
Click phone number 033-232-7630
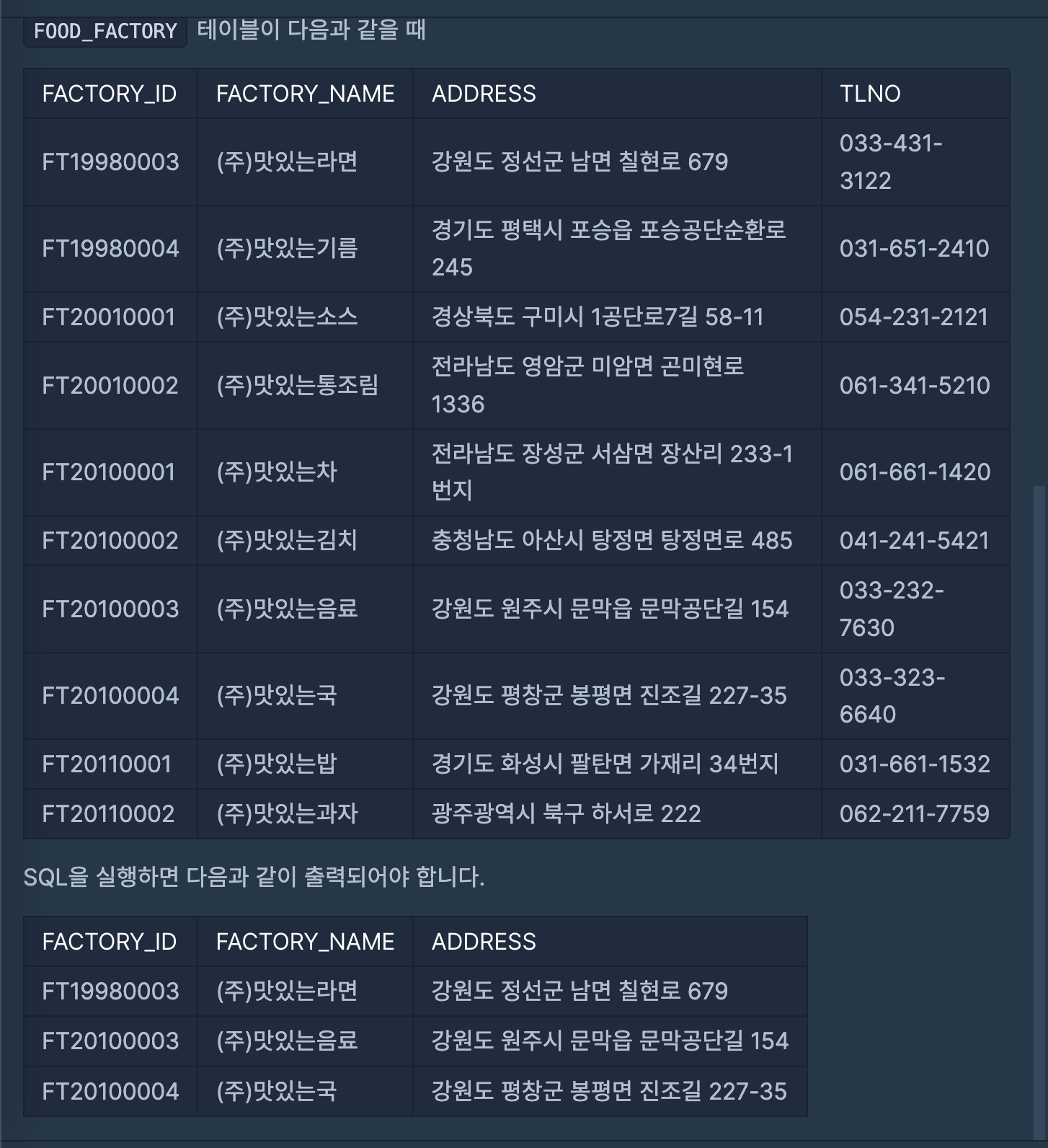tap(892, 609)
